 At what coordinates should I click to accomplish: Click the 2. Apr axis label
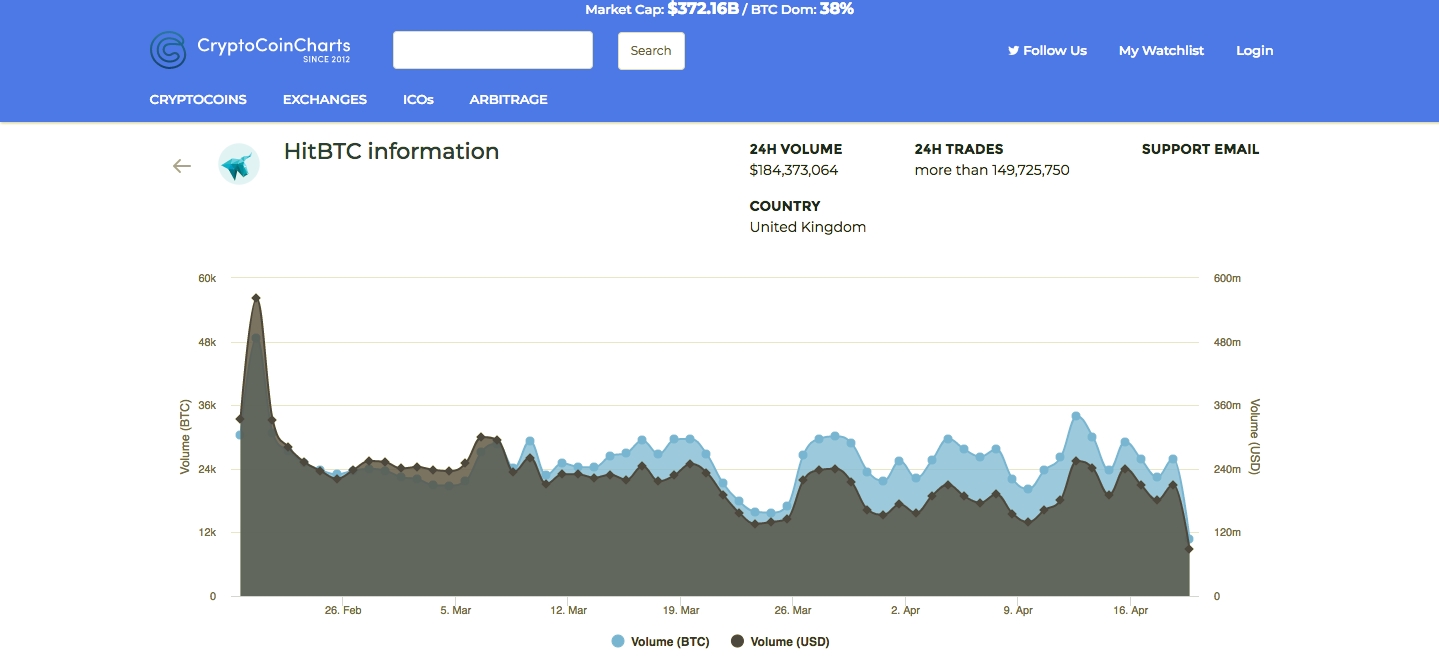pos(905,610)
